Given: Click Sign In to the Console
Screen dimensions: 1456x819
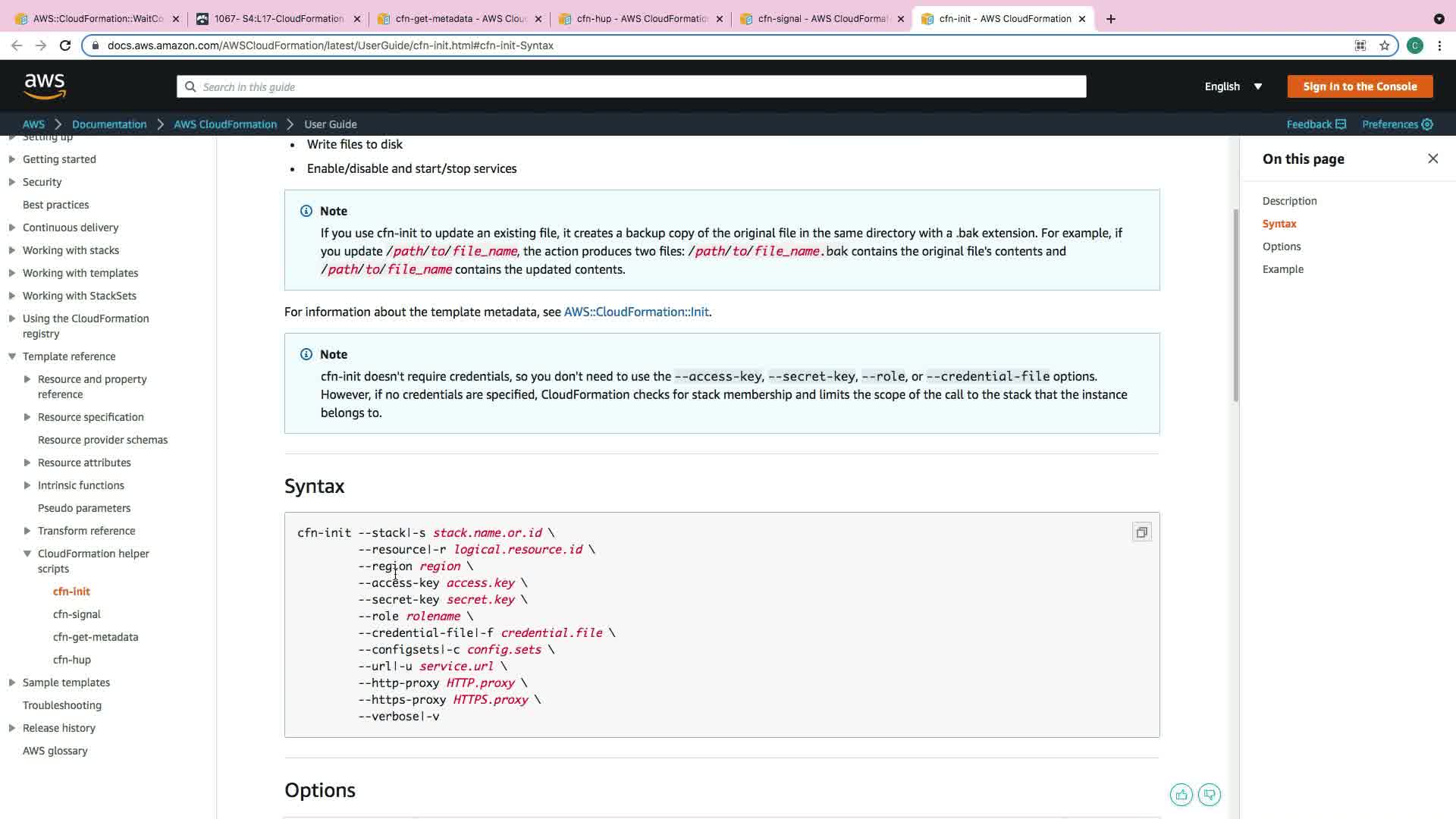Looking at the screenshot, I should (x=1360, y=86).
